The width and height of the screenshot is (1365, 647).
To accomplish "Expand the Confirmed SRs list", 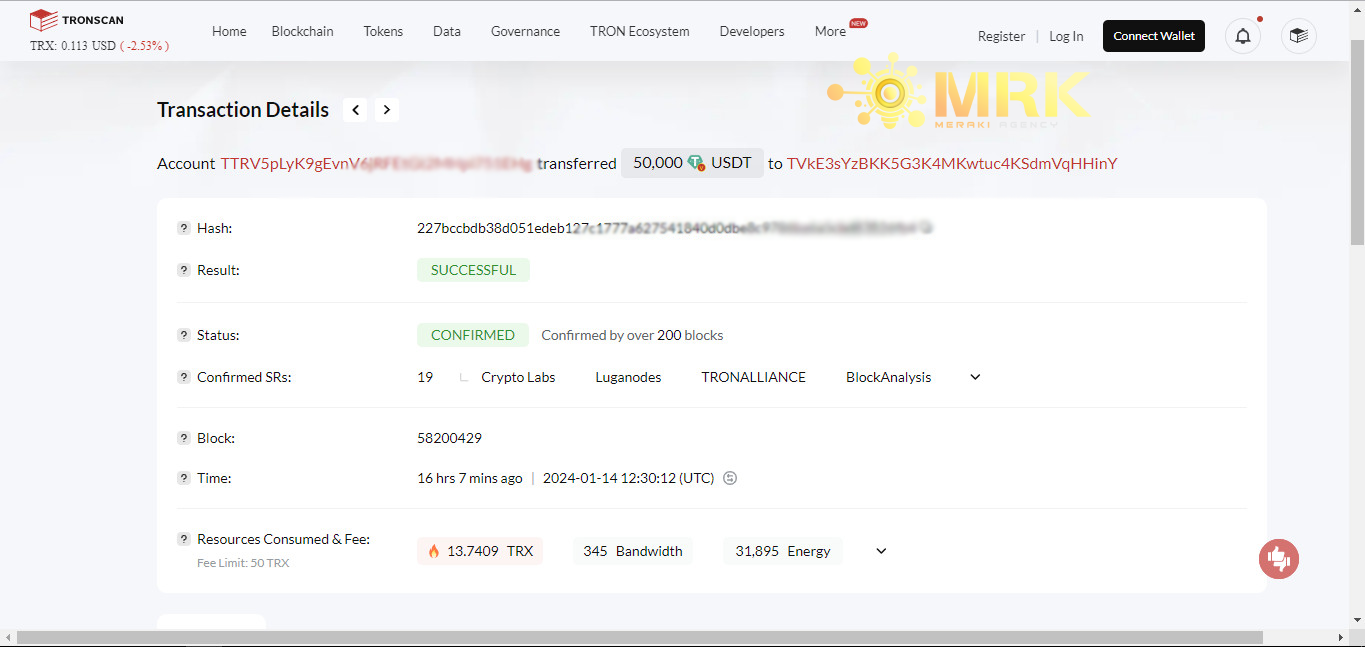I will (x=975, y=377).
